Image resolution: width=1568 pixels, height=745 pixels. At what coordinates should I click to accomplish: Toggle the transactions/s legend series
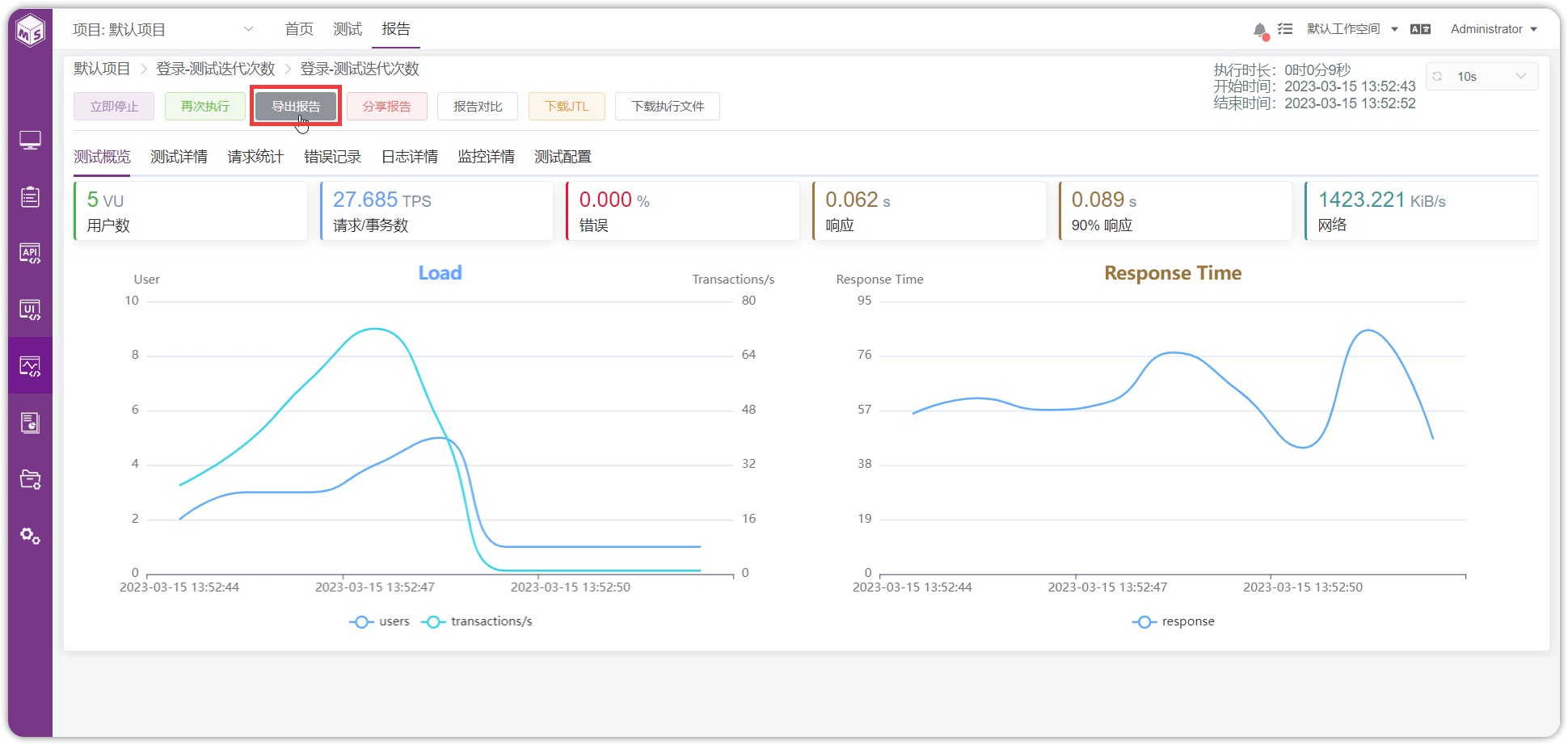[477, 621]
